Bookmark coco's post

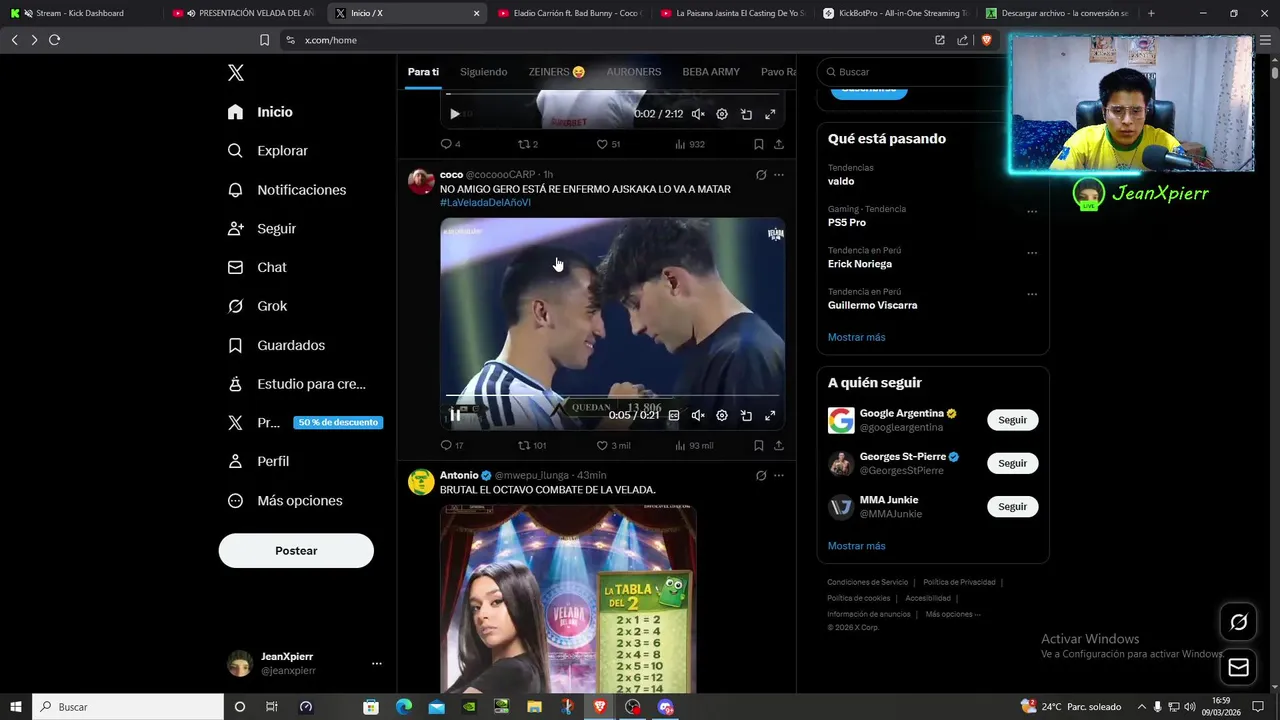(759, 445)
